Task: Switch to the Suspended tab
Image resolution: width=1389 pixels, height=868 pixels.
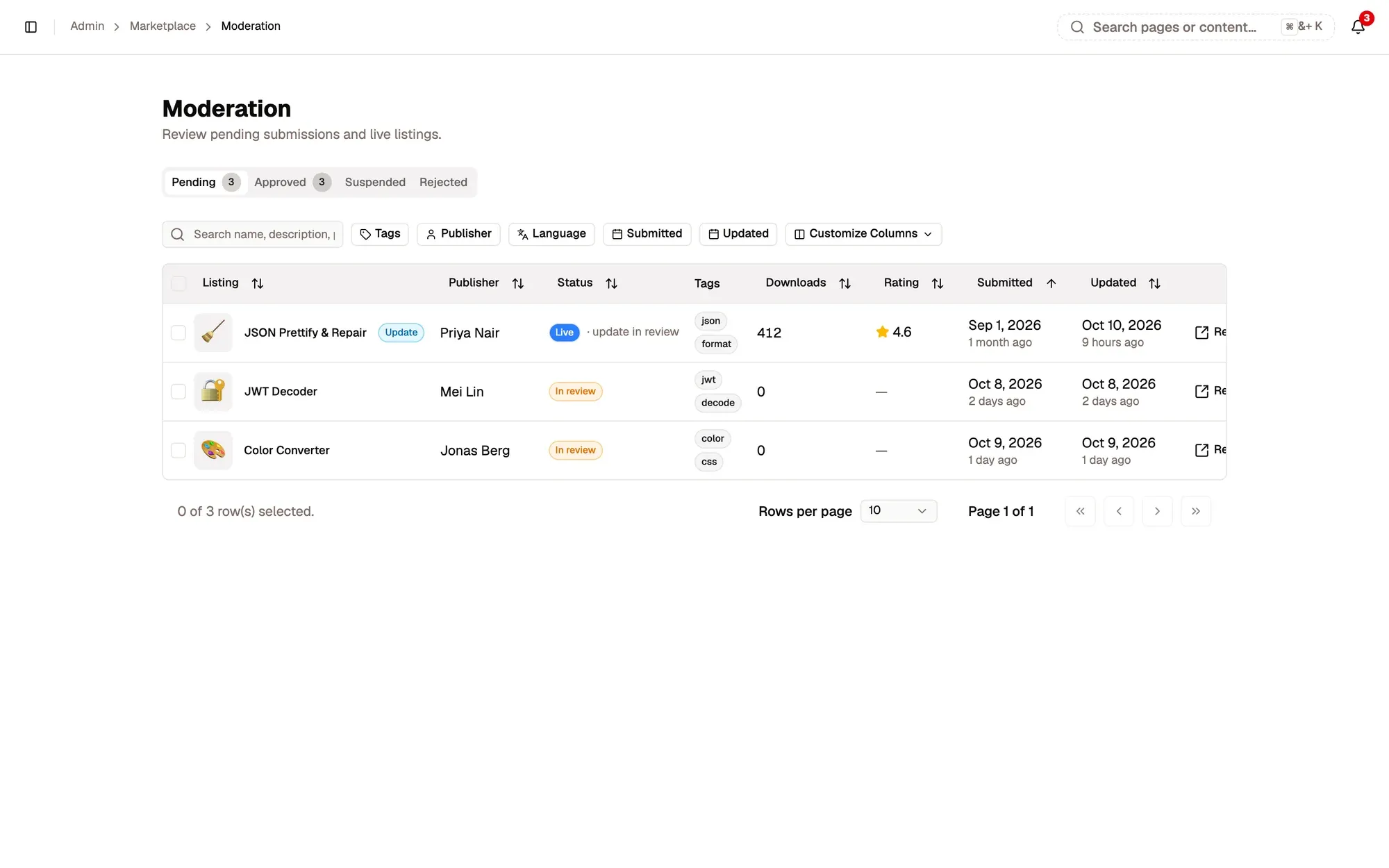Action: [x=375, y=182]
